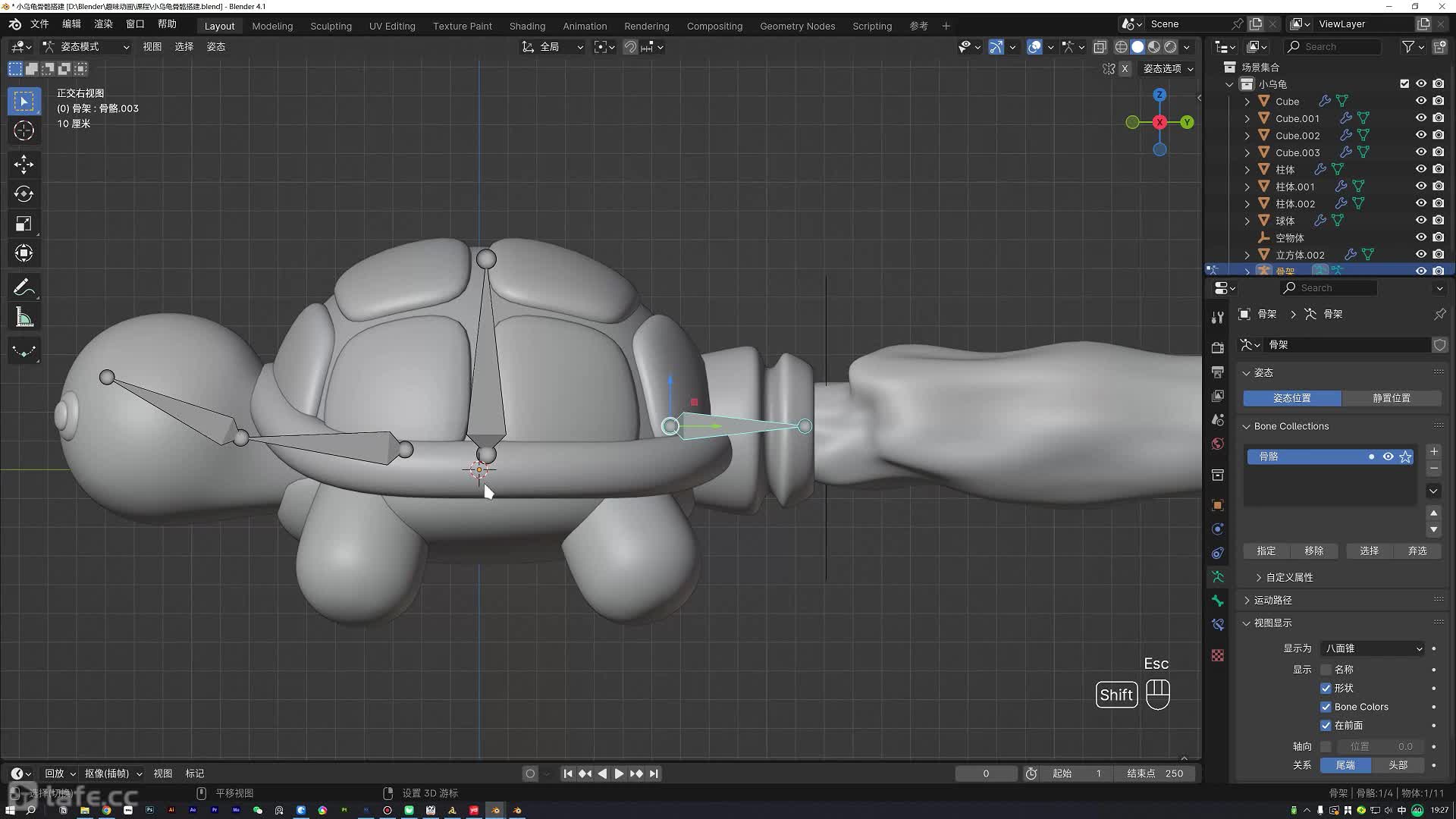Click the 头部 relation button
1456x819 pixels.
pos(1398,765)
